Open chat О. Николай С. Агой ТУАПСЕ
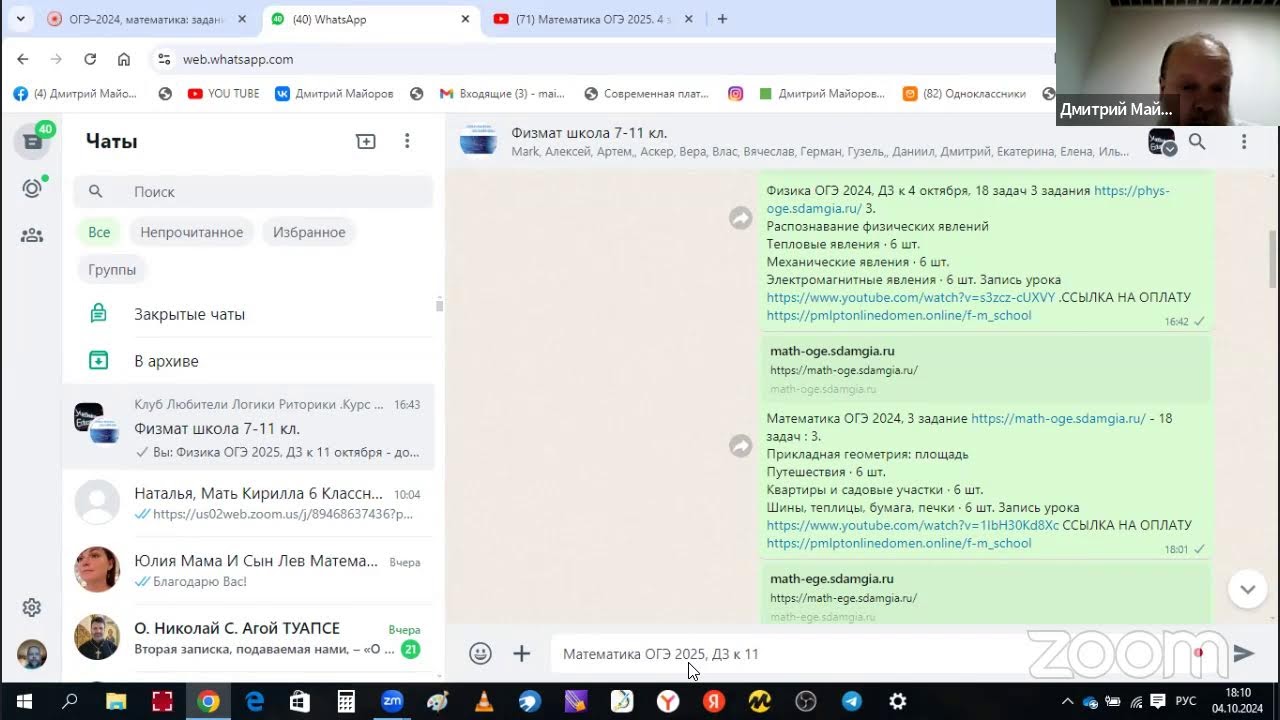Screen dimensions: 1280x720 (249, 638)
